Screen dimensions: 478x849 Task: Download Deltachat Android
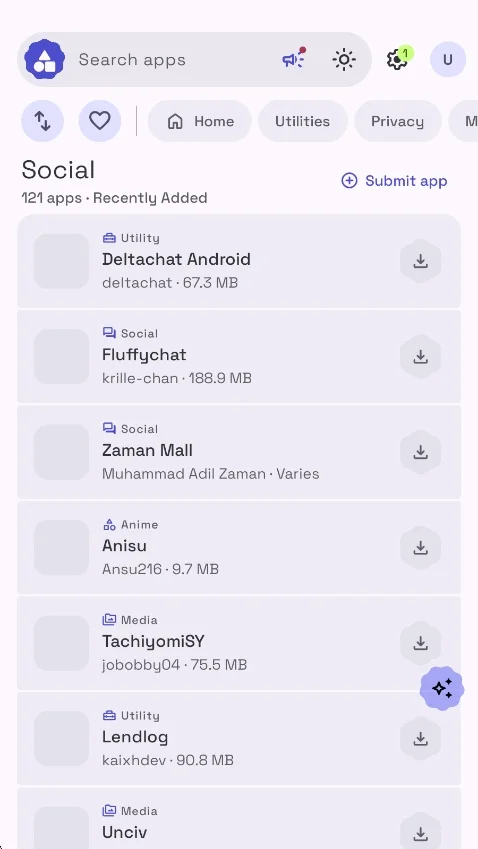click(x=421, y=262)
